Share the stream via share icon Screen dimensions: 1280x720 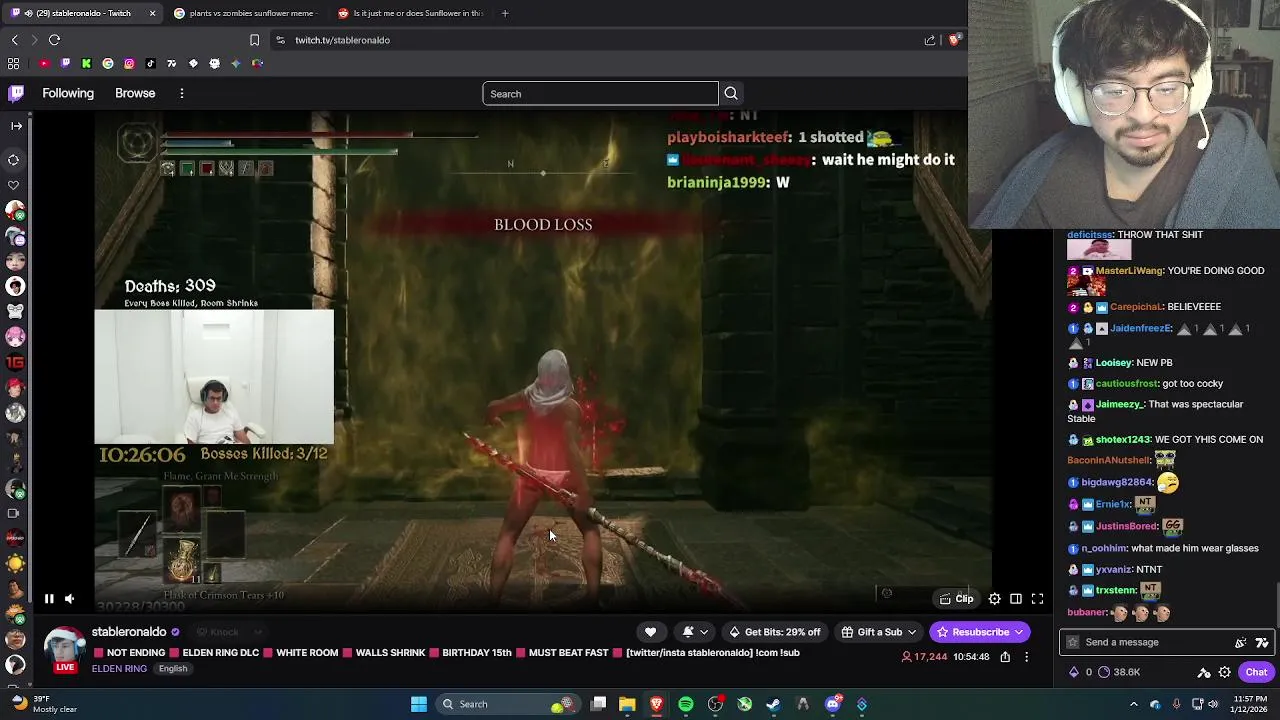(1005, 657)
